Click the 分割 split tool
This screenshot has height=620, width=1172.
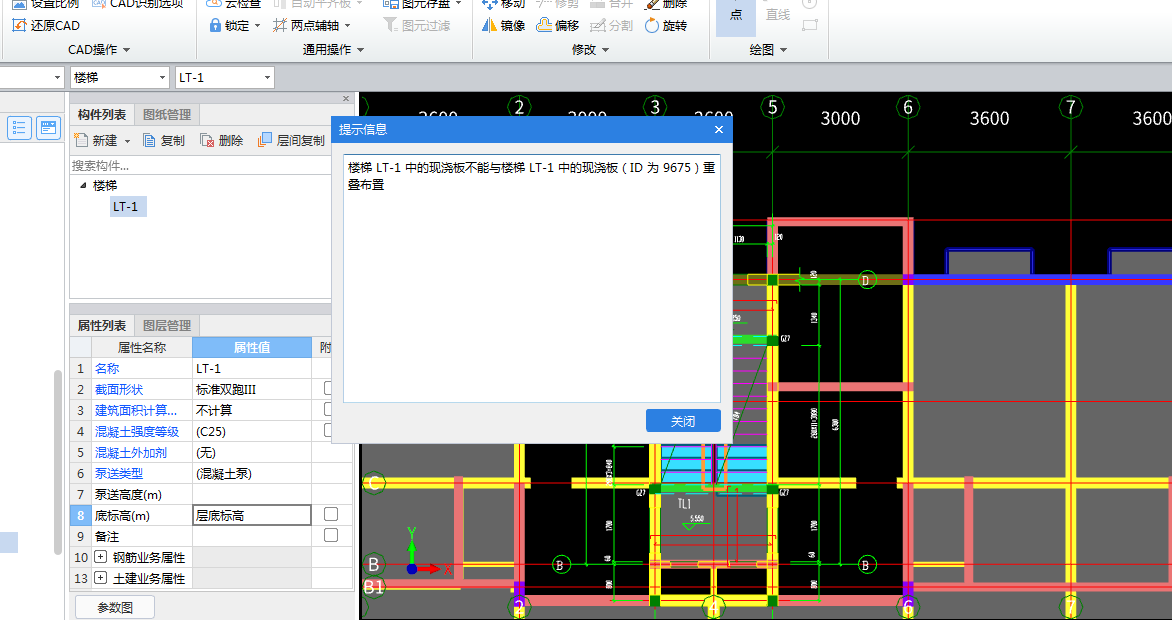click(611, 25)
